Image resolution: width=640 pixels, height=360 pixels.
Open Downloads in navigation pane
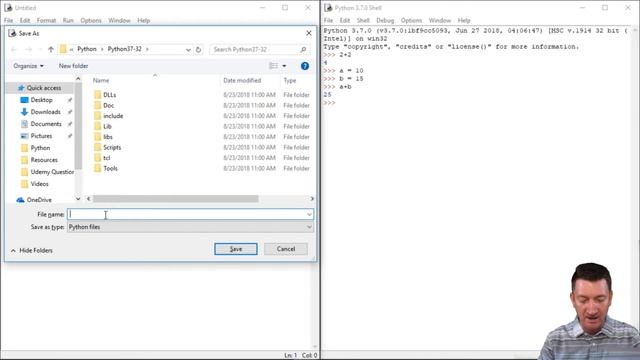pyautogui.click(x=45, y=112)
